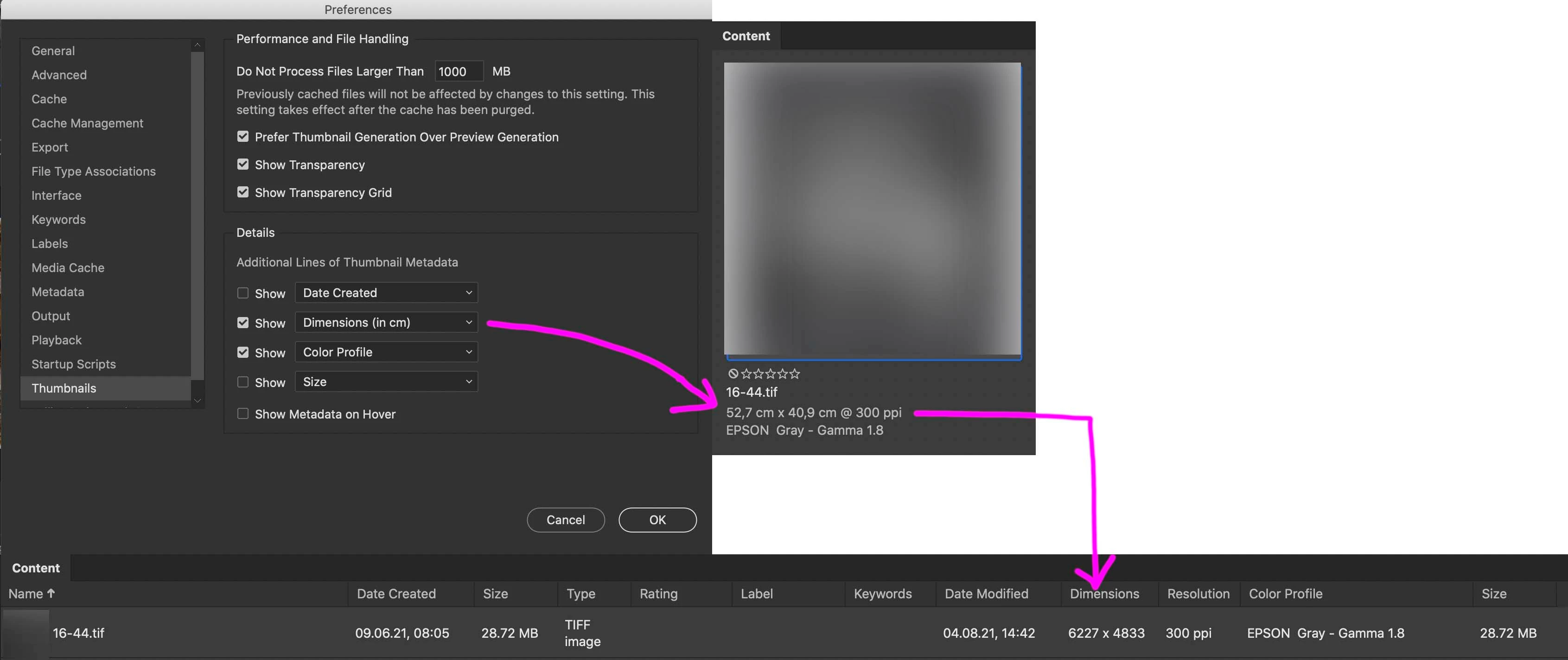Enable Show Metadata on Hover
This screenshot has height=660, width=1568.
click(243, 413)
